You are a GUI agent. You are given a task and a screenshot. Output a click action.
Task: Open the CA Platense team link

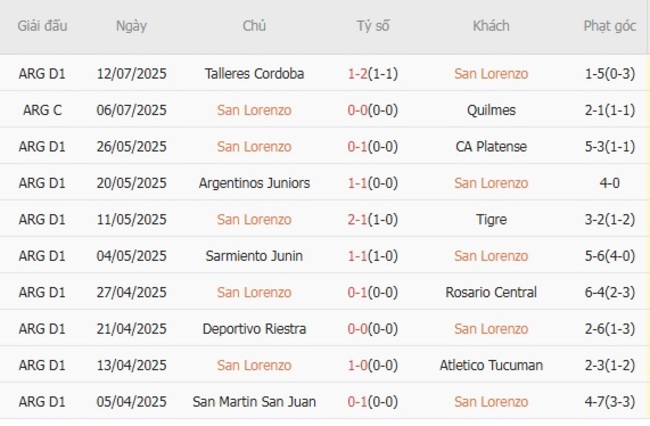pyautogui.click(x=491, y=147)
